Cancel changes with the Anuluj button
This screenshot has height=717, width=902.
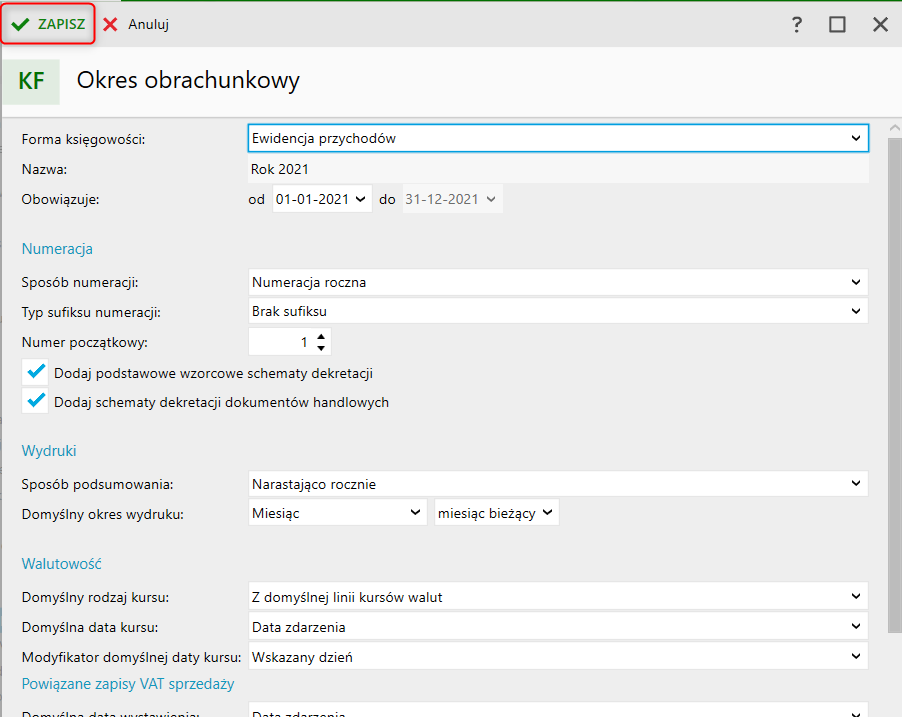click(x=136, y=24)
